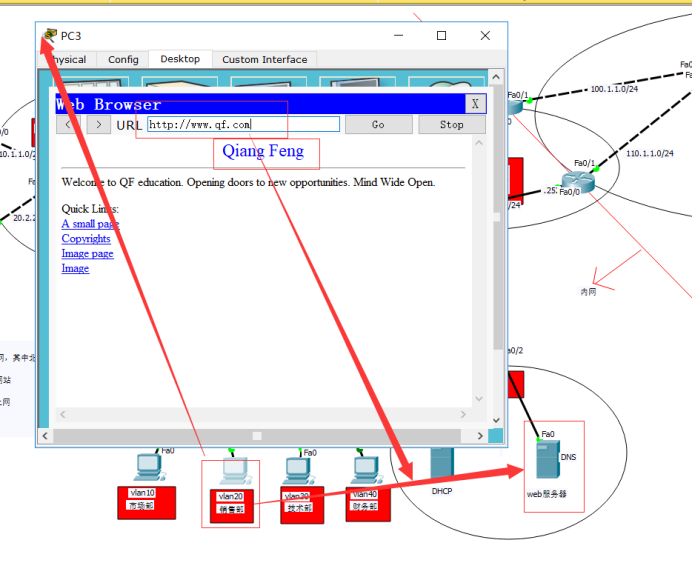Screen dimensions: 693x561
Task: Open the Copyrights link
Action: point(86,239)
